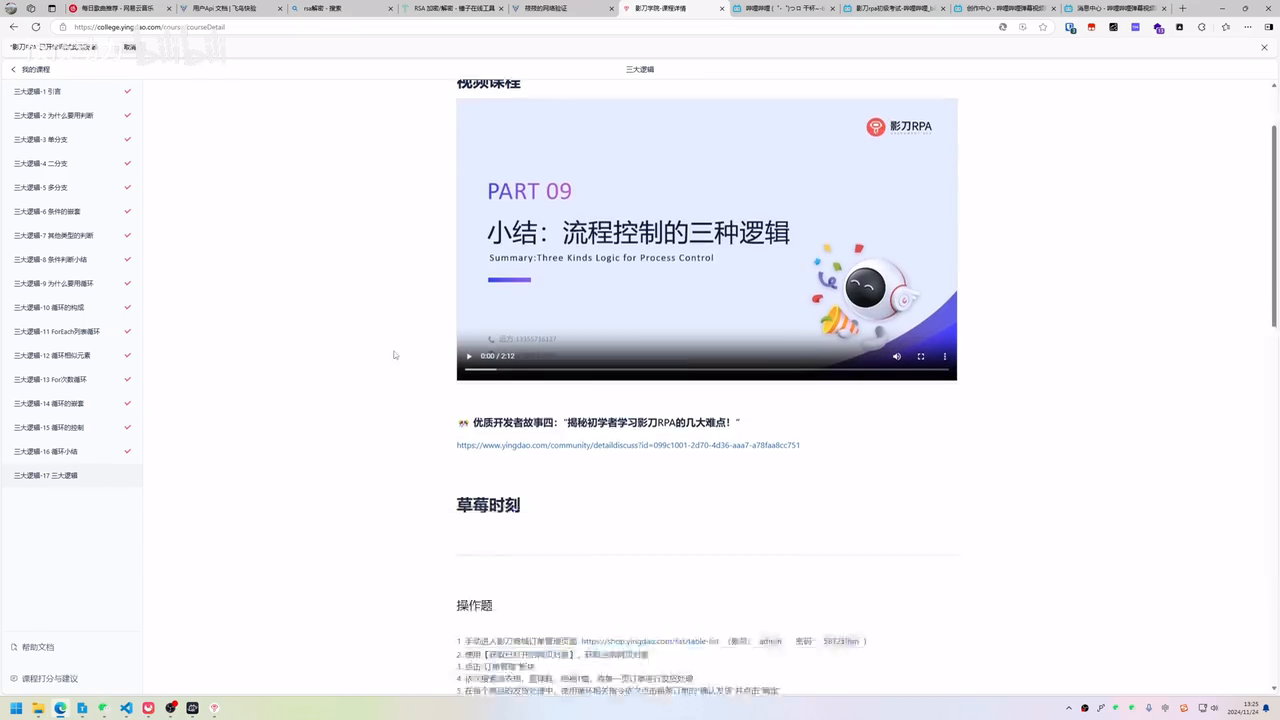This screenshot has height=720, width=1280.
Task: Close the notification bar with the X
Action: (1264, 47)
